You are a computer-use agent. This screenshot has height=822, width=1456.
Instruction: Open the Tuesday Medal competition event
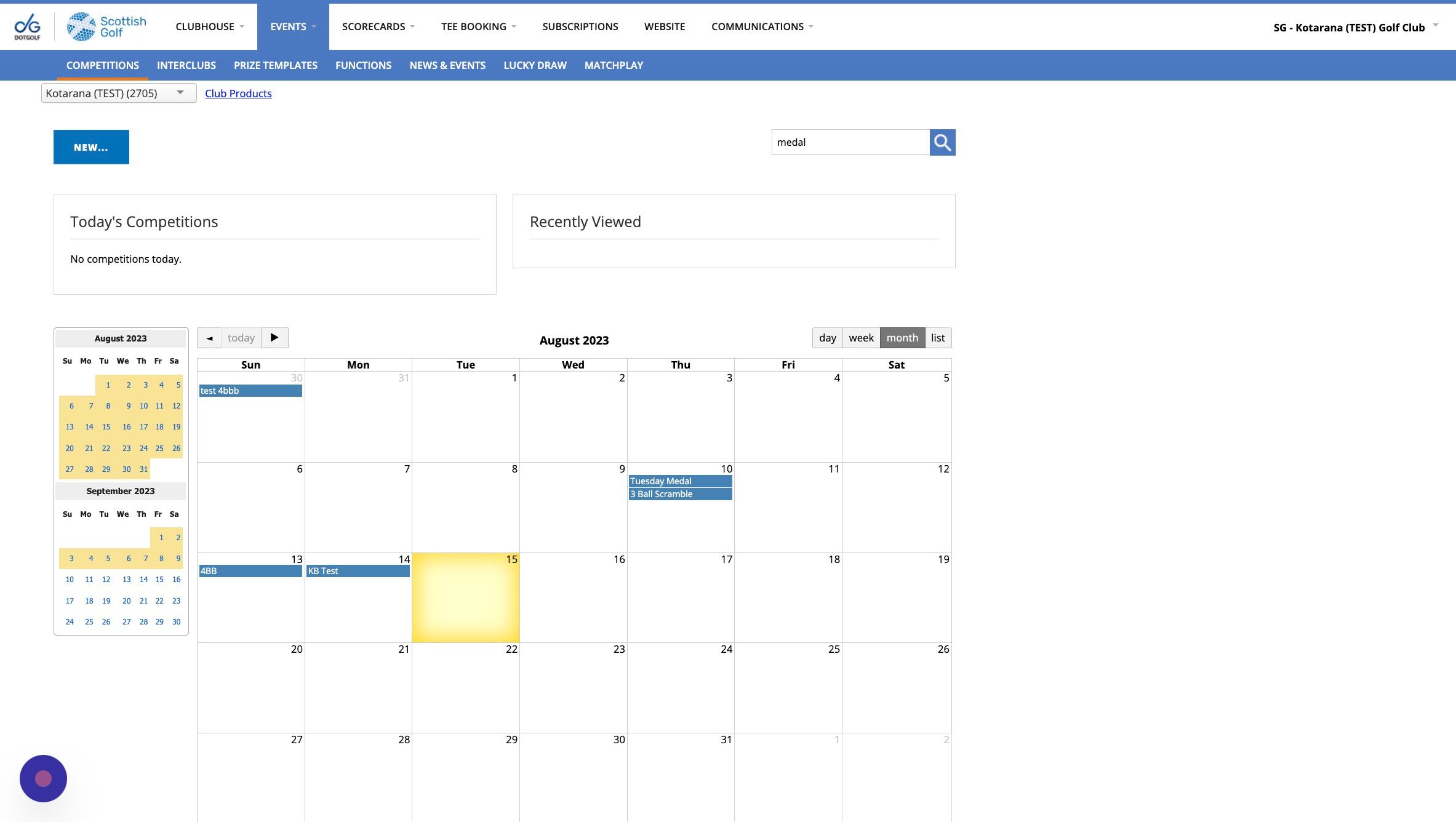click(680, 481)
